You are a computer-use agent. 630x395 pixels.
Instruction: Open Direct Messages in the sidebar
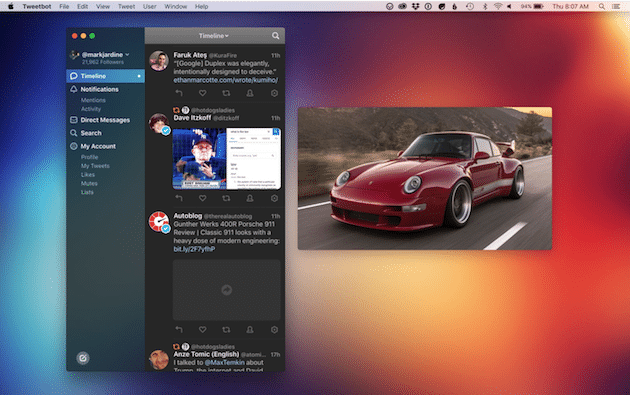click(x=105, y=120)
